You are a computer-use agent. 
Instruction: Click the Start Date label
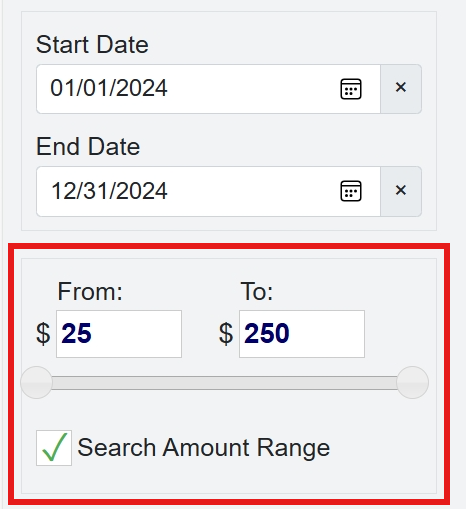pyautogui.click(x=92, y=44)
